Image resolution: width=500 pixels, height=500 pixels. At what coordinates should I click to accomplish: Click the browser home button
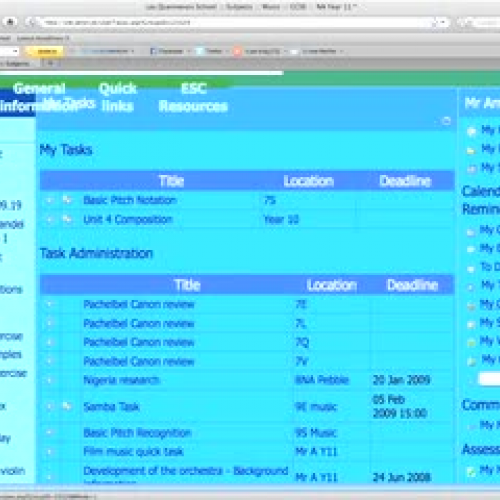click(x=10, y=22)
